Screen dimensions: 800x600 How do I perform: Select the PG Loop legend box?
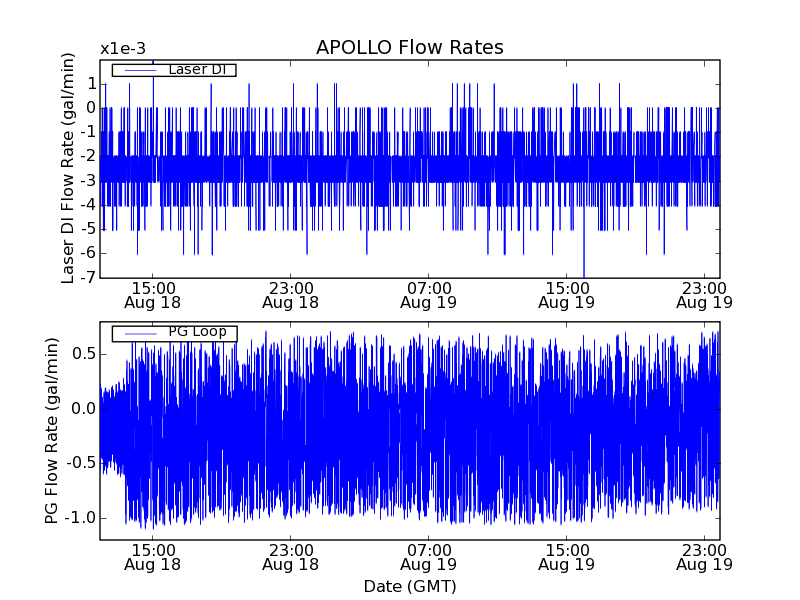coord(174,332)
